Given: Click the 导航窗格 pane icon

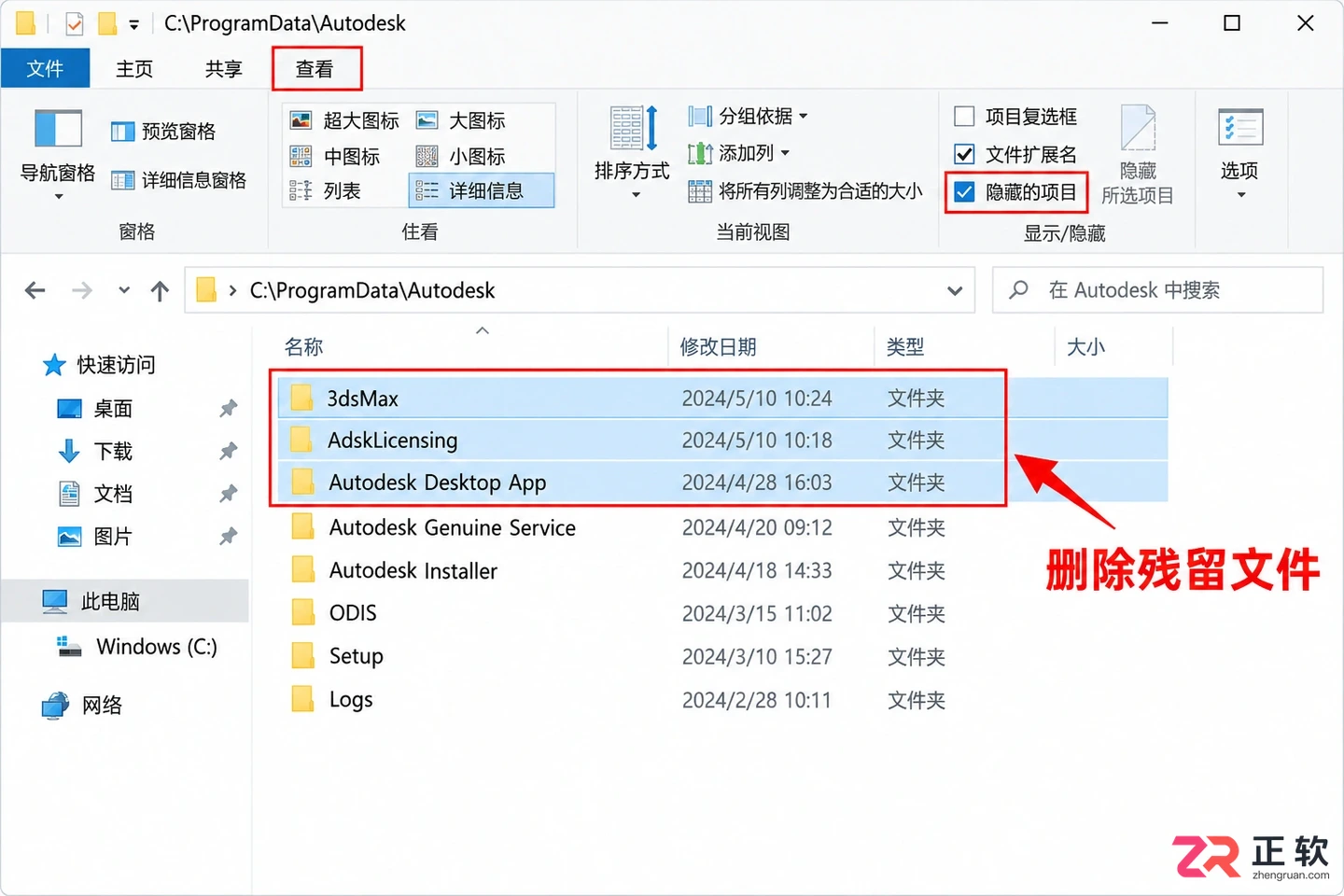Looking at the screenshot, I should [x=58, y=129].
